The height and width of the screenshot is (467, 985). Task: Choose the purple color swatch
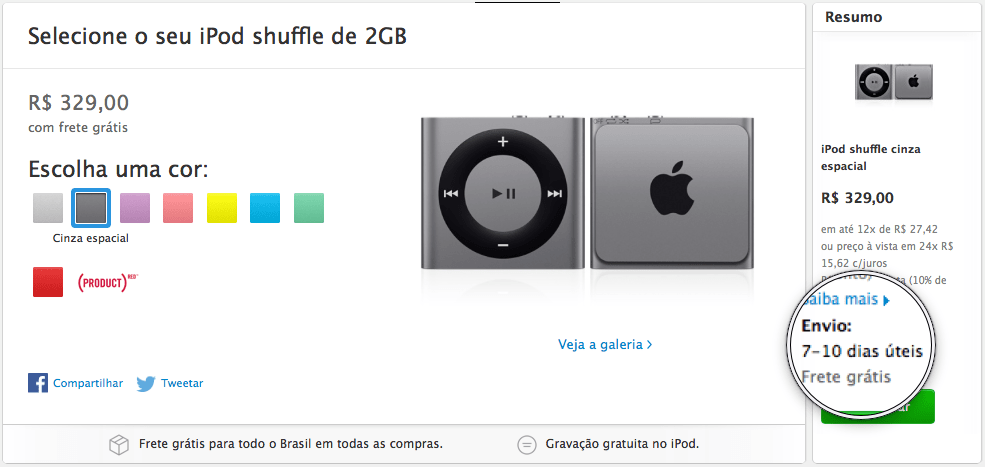[x=135, y=208]
